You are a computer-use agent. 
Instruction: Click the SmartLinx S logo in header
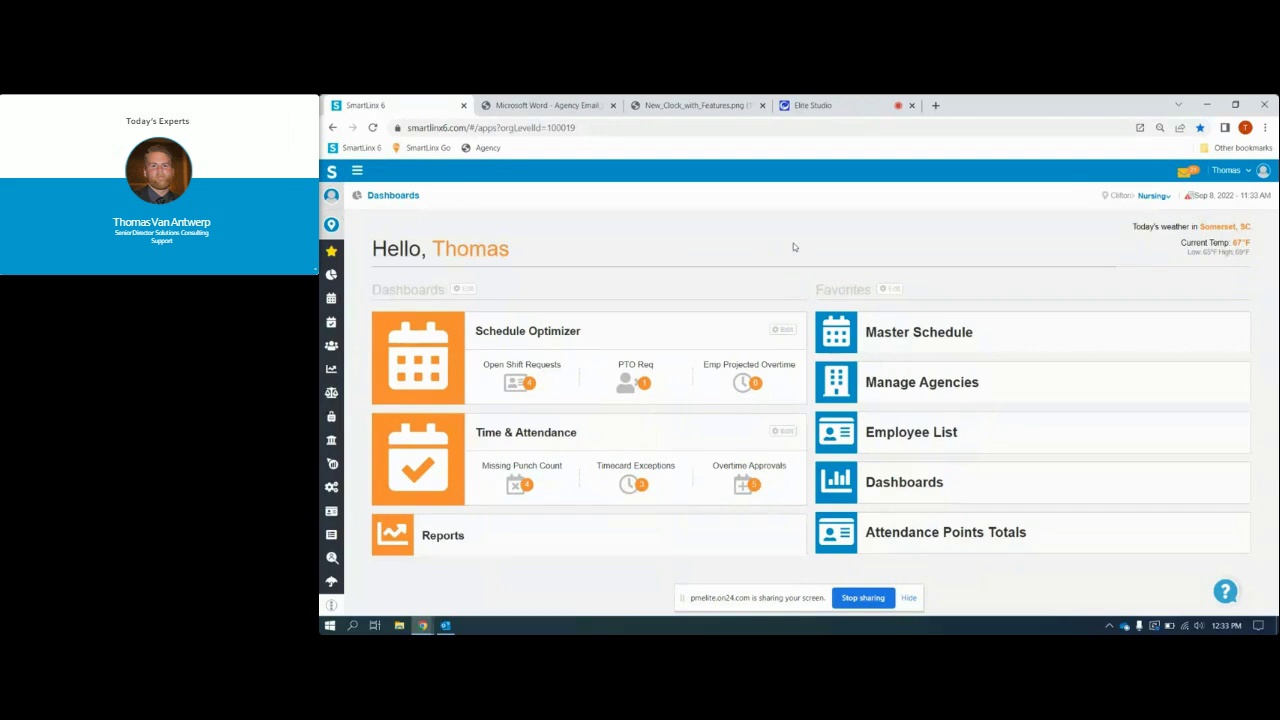pos(332,171)
